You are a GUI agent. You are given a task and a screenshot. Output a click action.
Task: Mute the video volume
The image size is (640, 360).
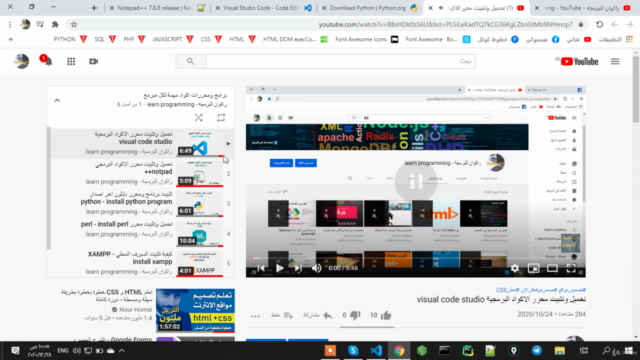click(x=317, y=268)
